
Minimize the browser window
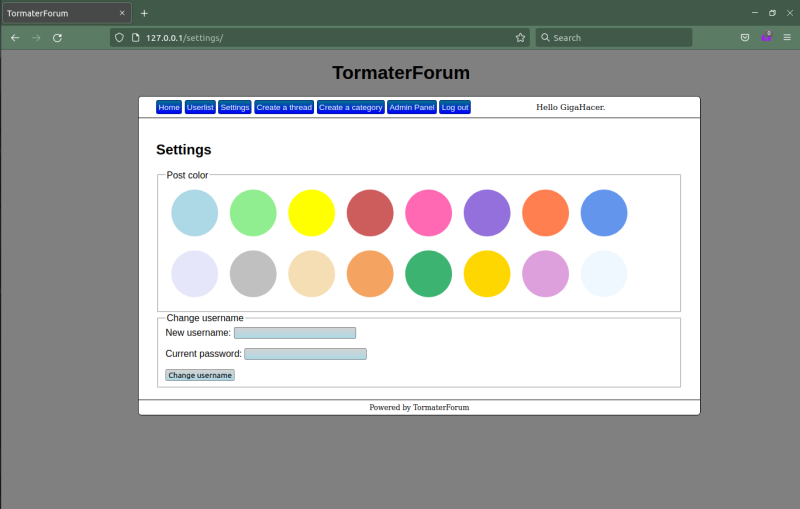(x=755, y=13)
